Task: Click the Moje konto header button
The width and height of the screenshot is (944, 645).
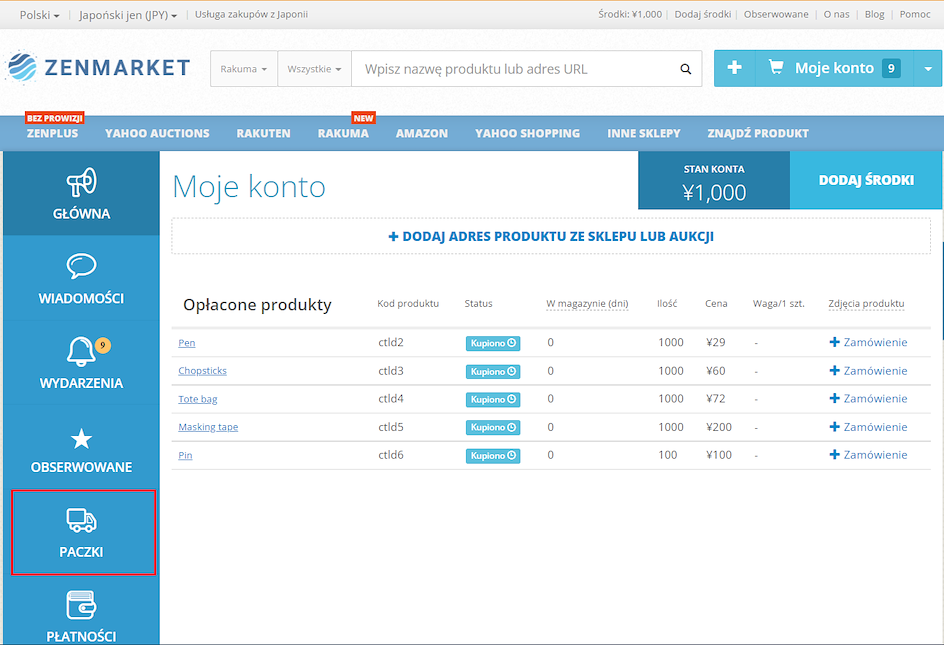Action: pyautogui.click(x=834, y=68)
